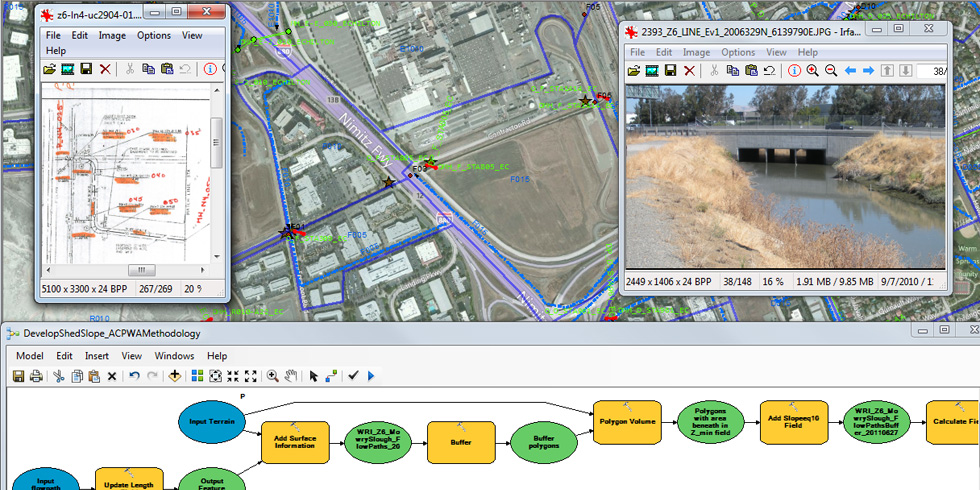
Task: Open file in the JPG IrfanView window
Action: [633, 71]
